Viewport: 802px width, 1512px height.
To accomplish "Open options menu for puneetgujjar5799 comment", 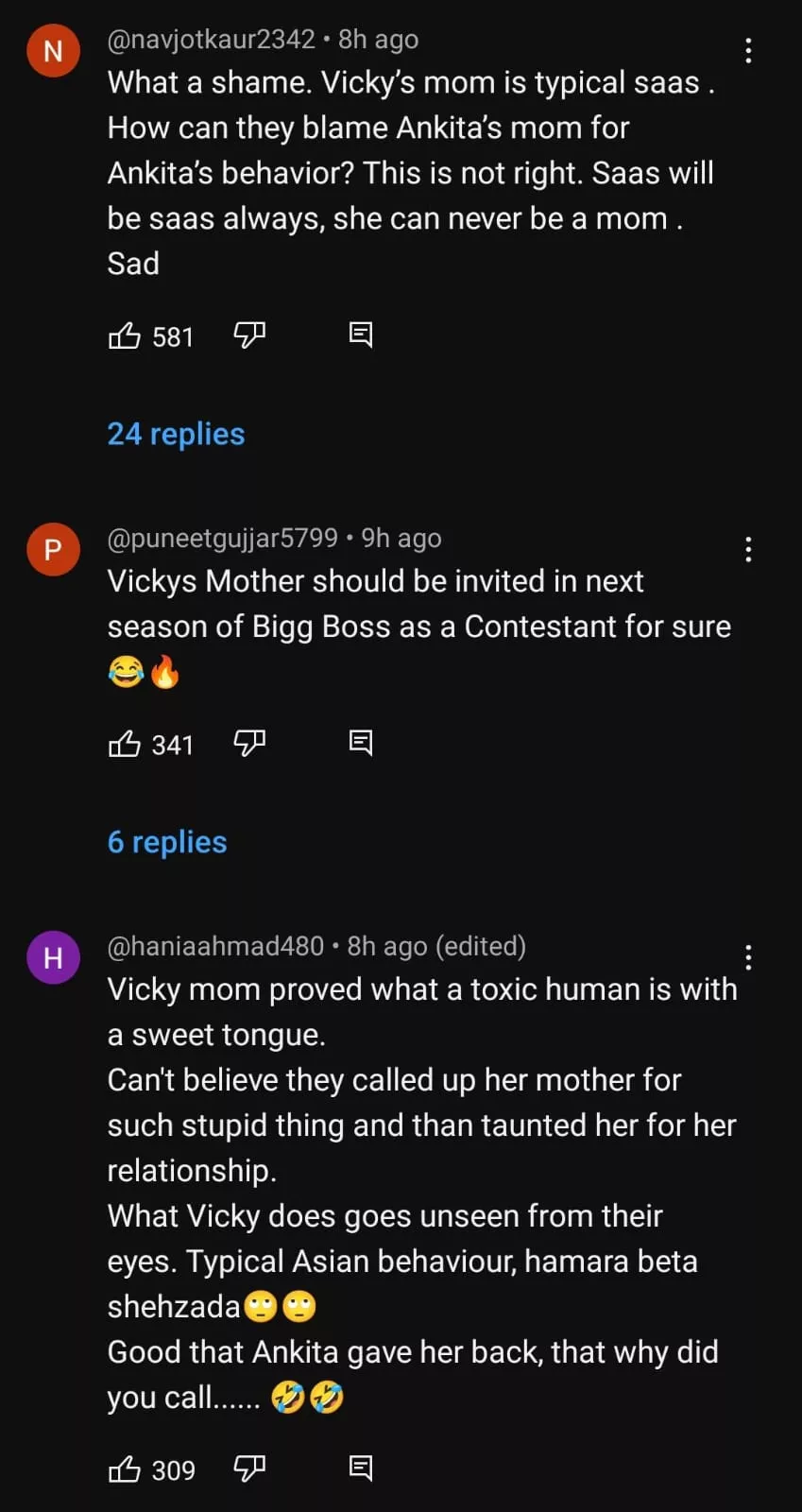I will (748, 550).
